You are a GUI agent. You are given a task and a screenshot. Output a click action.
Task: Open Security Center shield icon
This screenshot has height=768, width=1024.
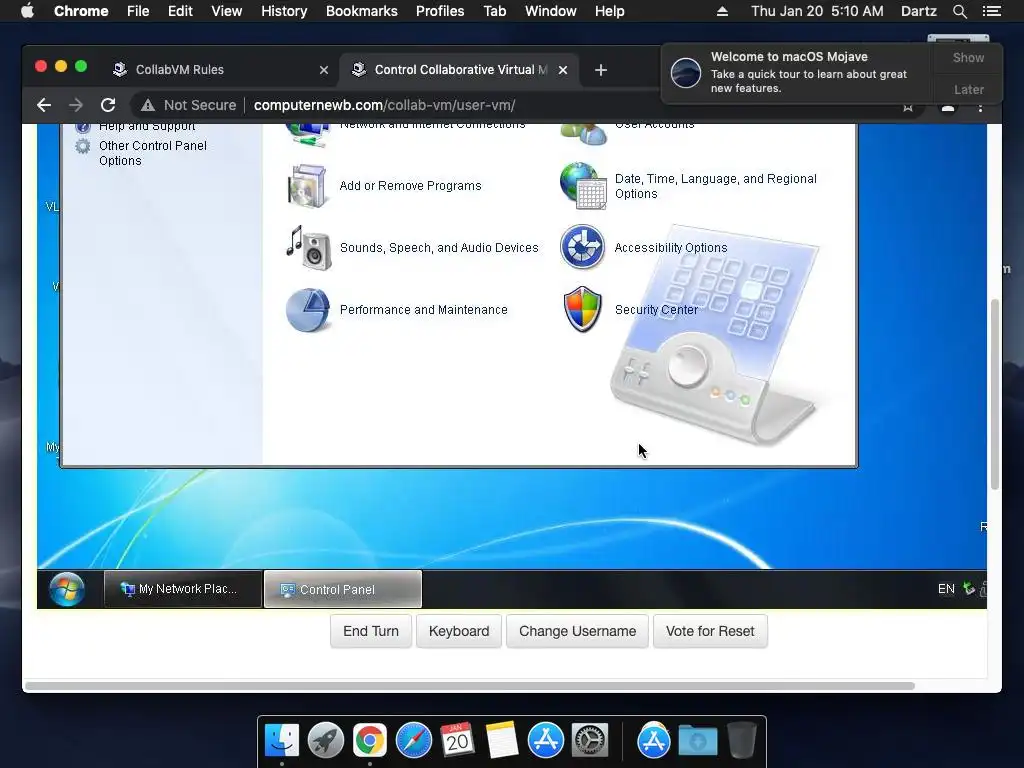pos(582,310)
